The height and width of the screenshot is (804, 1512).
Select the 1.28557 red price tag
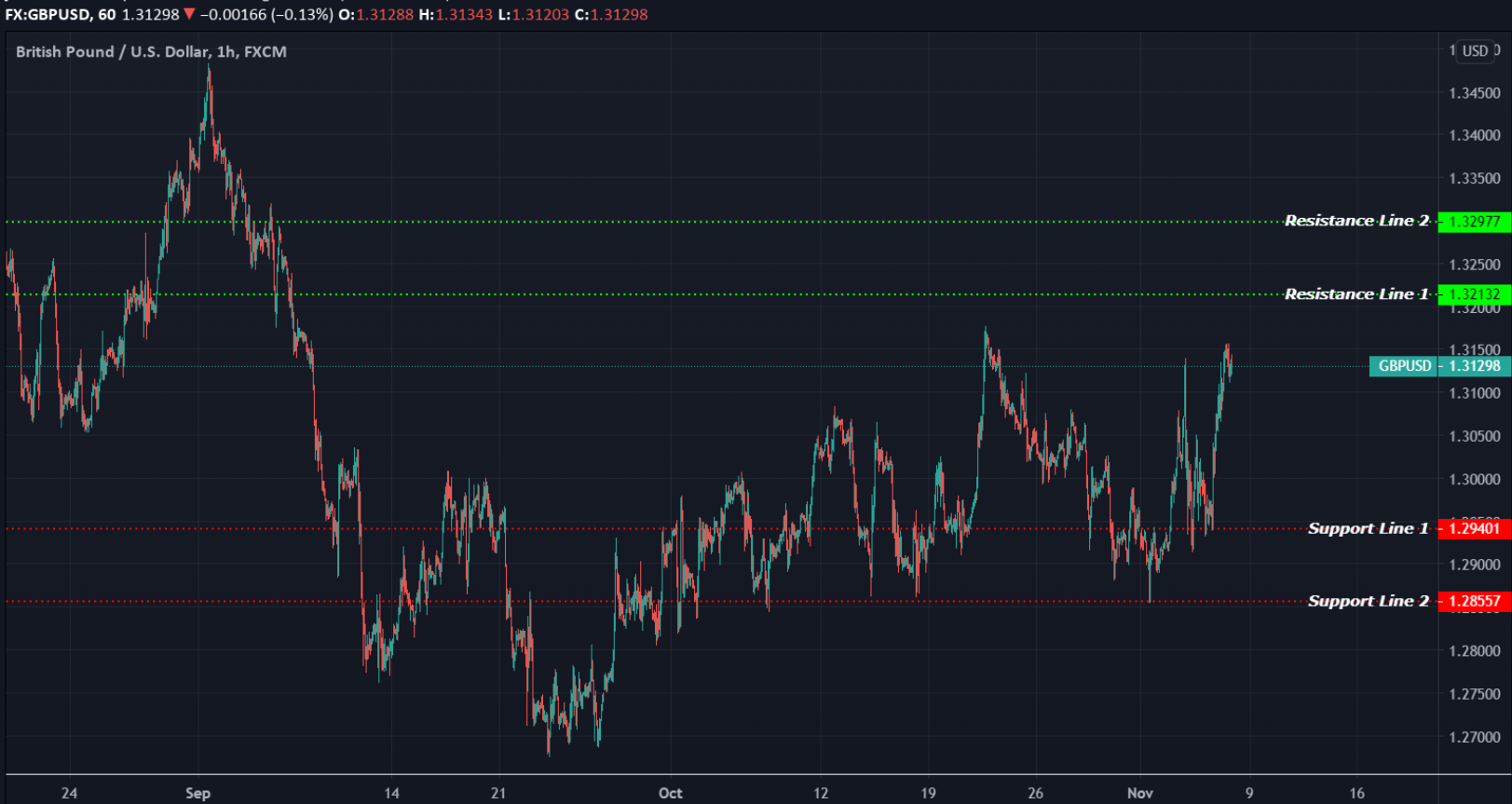click(x=1474, y=601)
